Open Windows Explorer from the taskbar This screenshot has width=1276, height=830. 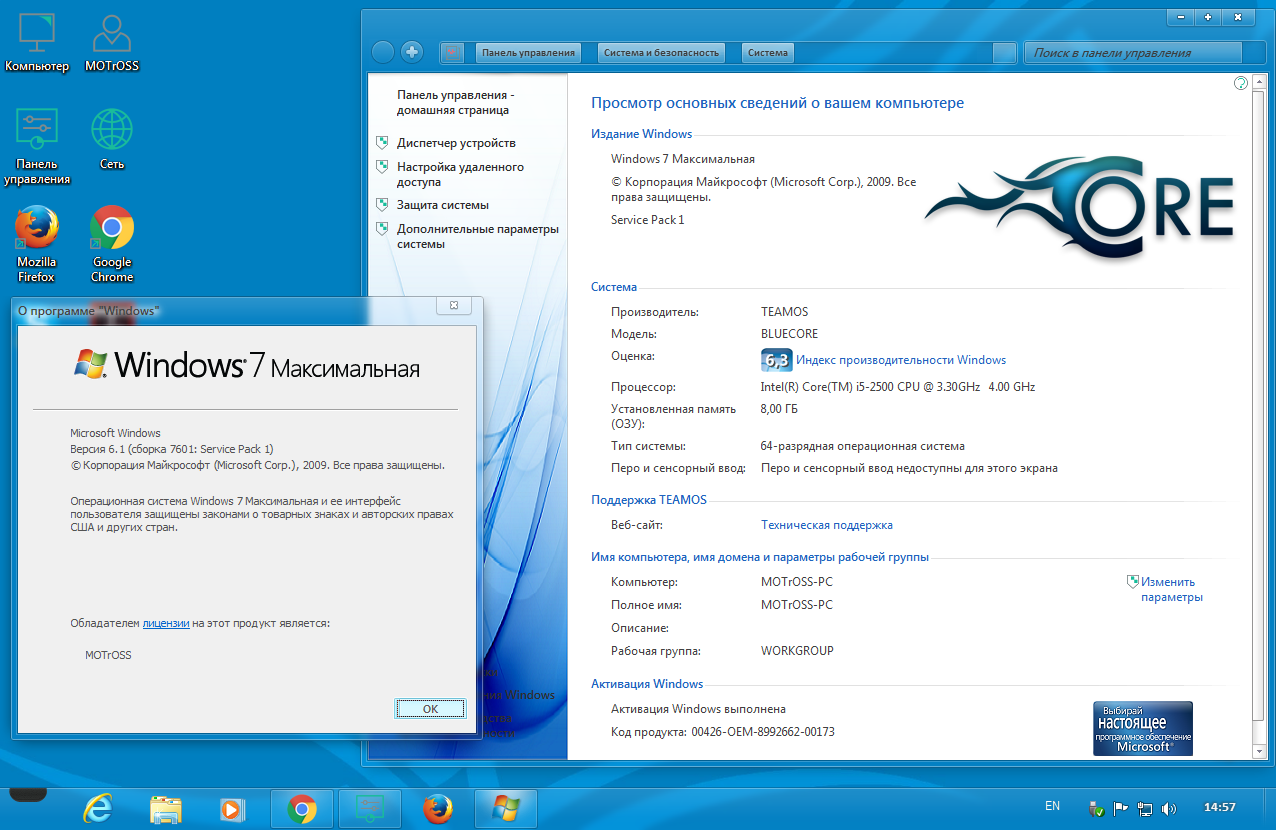(x=165, y=809)
